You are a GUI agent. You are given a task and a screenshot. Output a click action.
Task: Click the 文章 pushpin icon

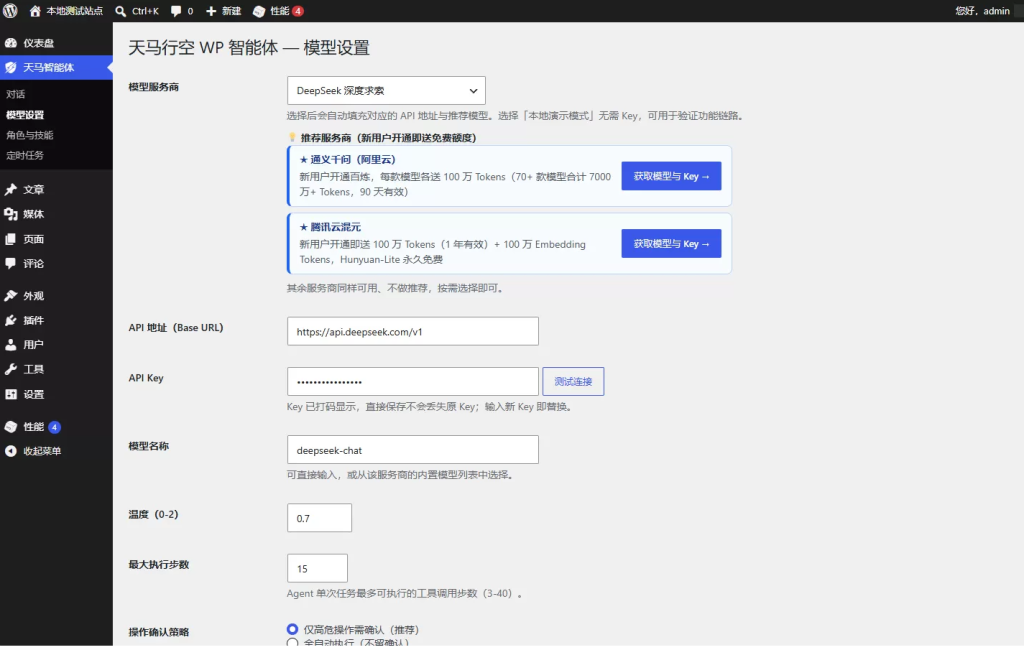click(10, 189)
